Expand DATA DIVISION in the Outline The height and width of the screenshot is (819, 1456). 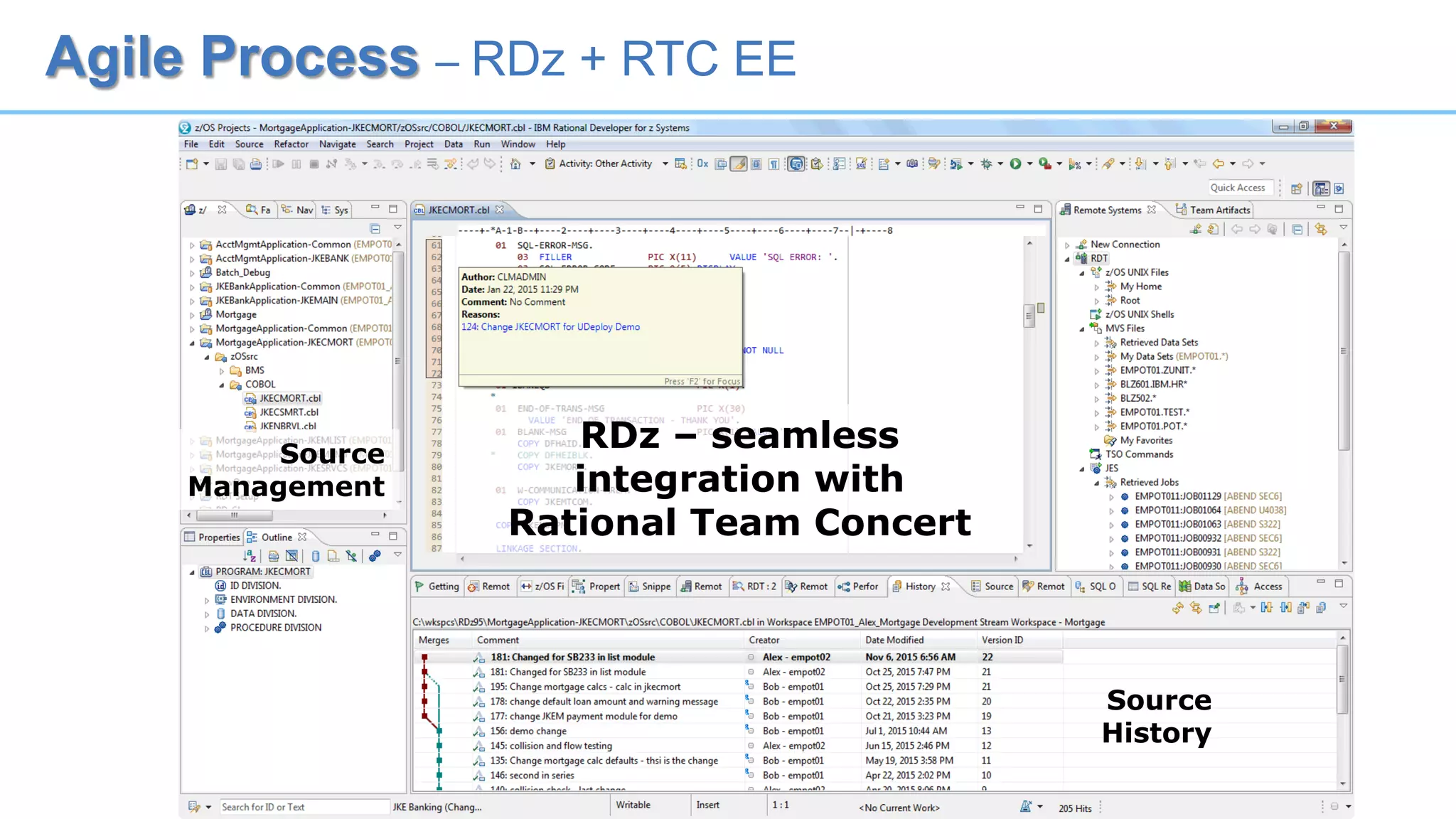(x=207, y=614)
